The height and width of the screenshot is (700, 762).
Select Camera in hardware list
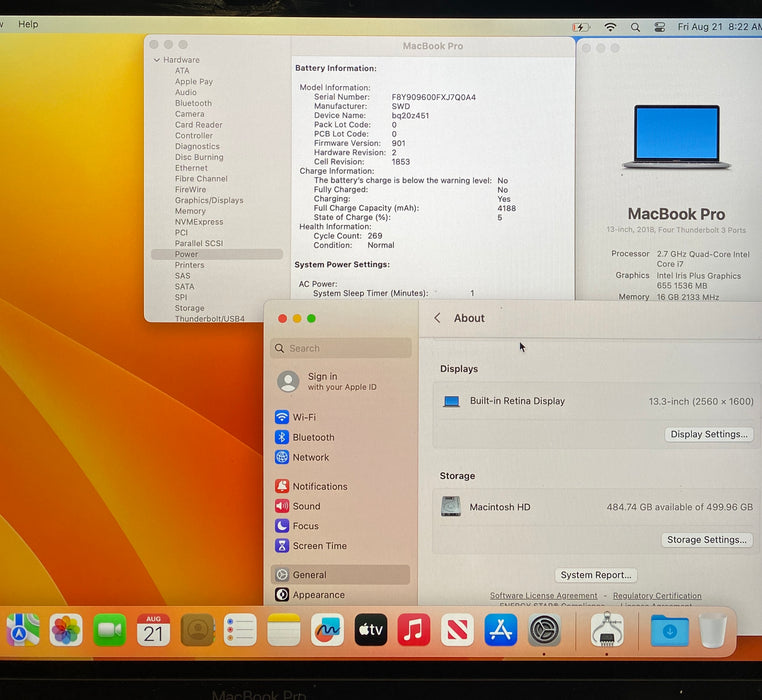190,114
